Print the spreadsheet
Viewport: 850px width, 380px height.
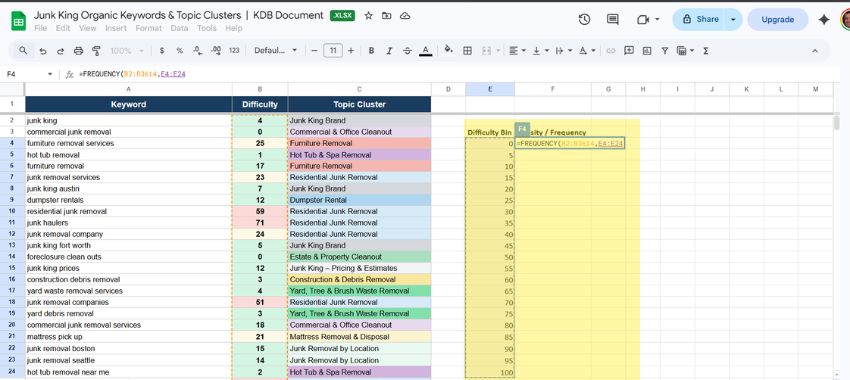click(78, 50)
